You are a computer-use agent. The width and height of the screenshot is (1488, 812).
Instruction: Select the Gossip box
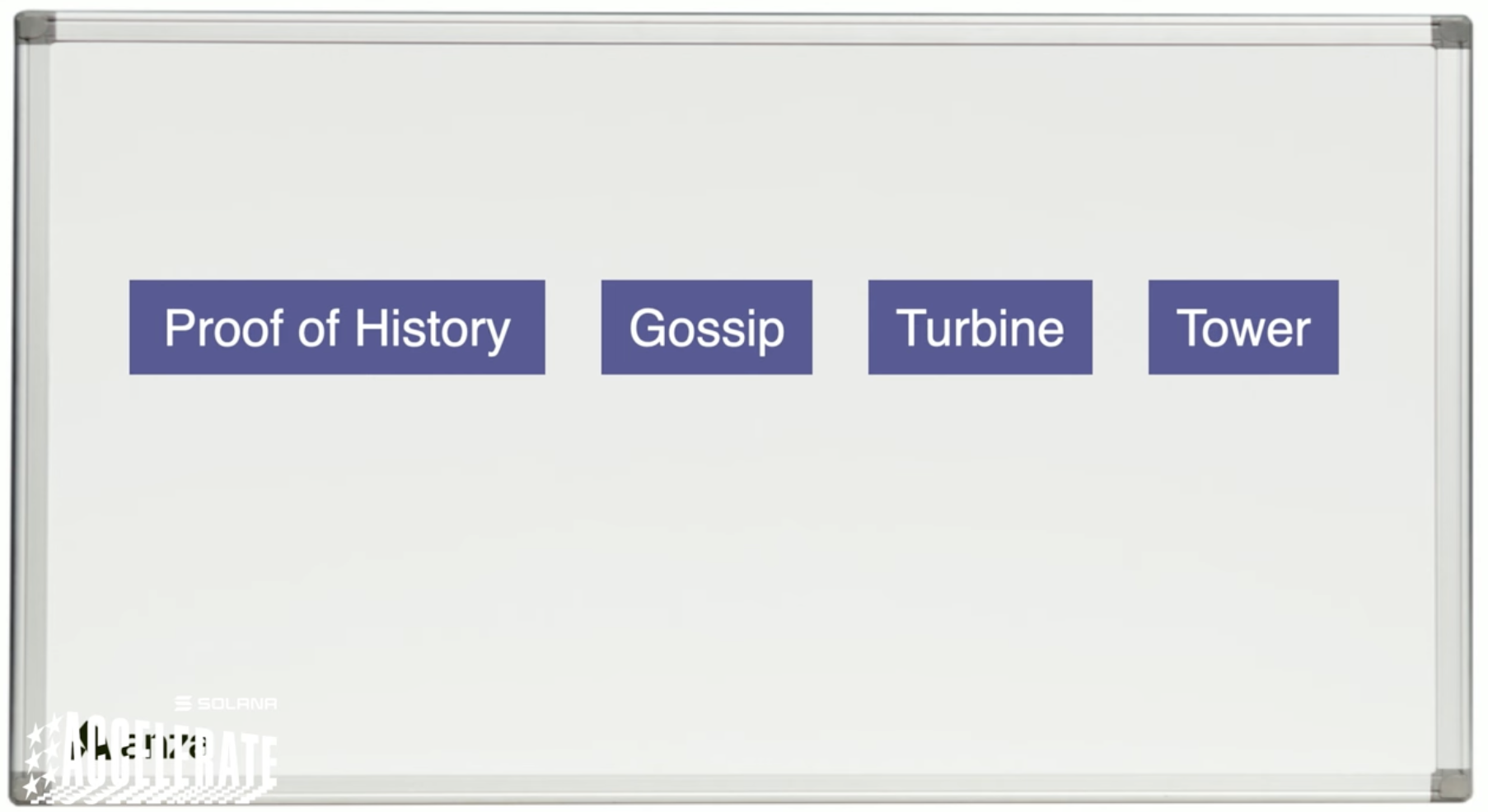(x=706, y=327)
